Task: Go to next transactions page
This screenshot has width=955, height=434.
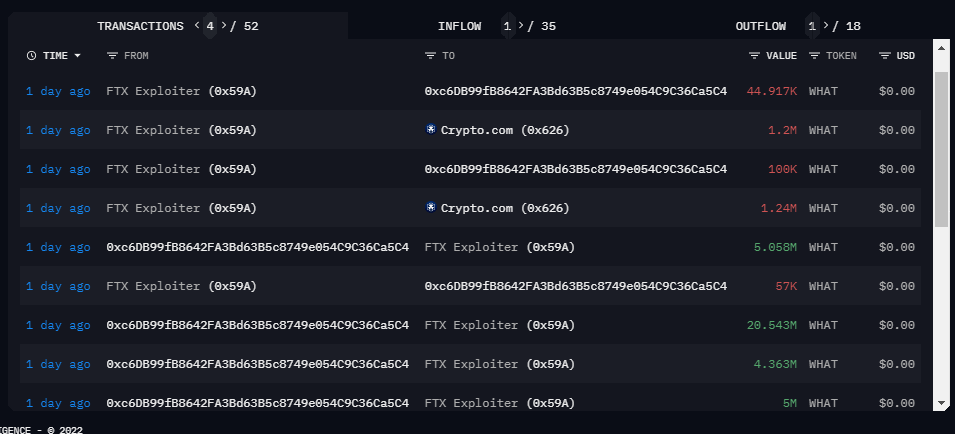Action: 223,26
